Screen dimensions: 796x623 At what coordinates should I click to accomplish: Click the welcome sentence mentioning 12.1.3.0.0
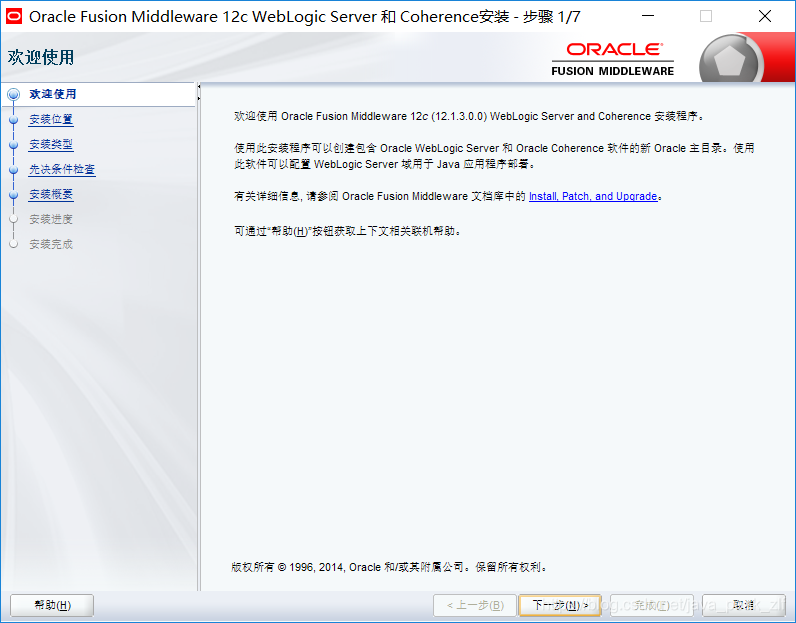coord(470,116)
